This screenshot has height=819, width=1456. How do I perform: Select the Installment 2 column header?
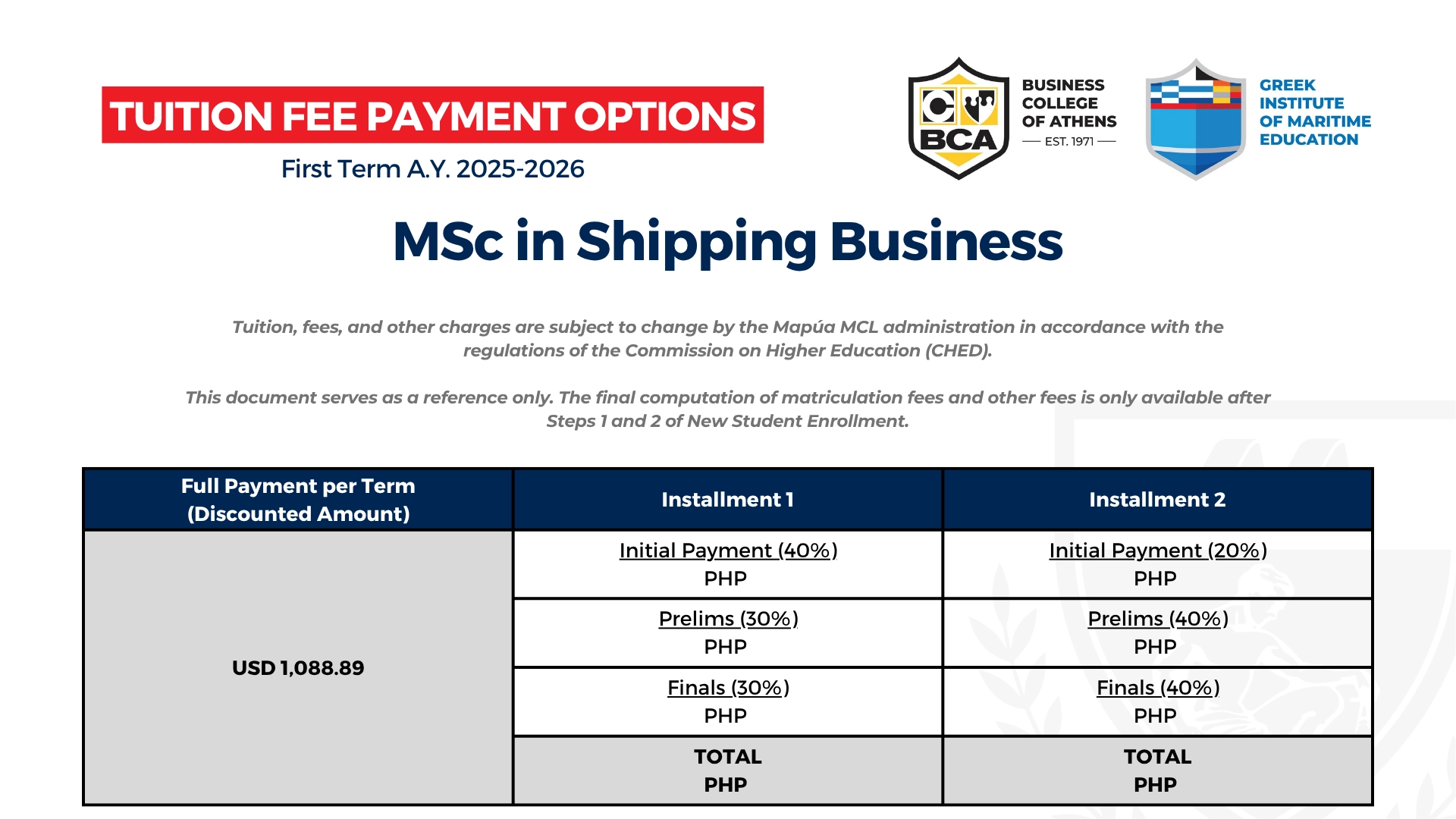coord(1157,500)
